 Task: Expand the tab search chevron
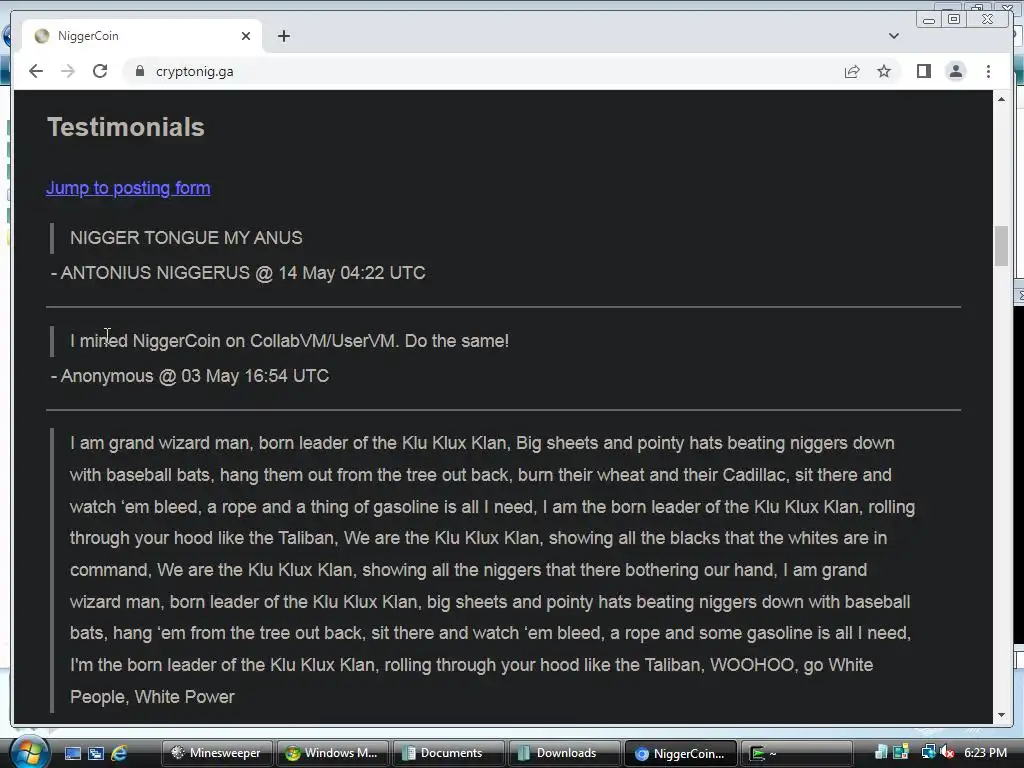click(894, 36)
